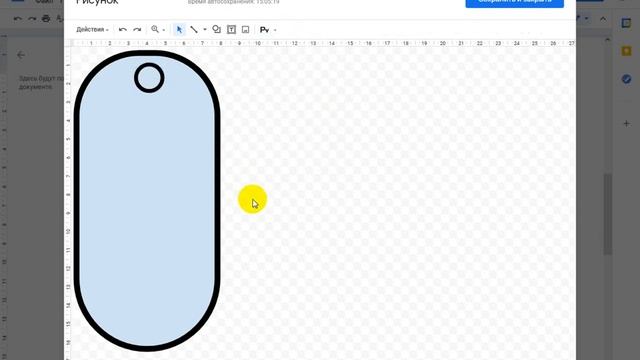Click undo in background Docs toolbar
640x360 pixels.
(x=18, y=19)
